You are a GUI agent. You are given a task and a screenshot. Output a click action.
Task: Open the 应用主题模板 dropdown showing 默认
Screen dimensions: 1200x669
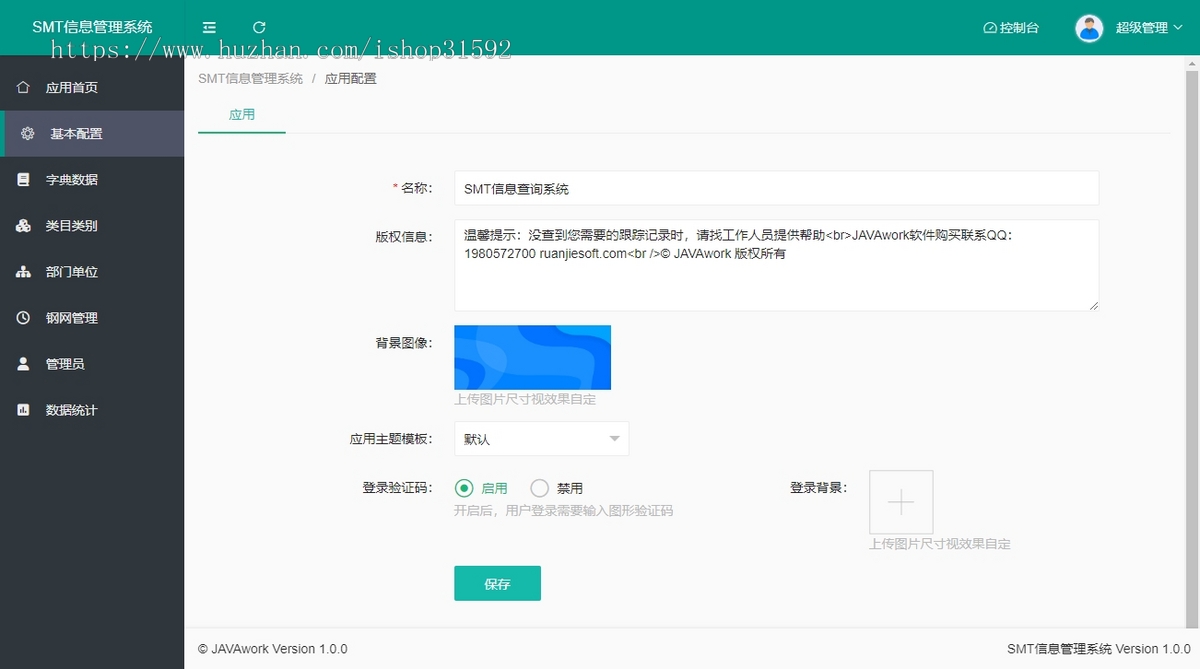[541, 438]
